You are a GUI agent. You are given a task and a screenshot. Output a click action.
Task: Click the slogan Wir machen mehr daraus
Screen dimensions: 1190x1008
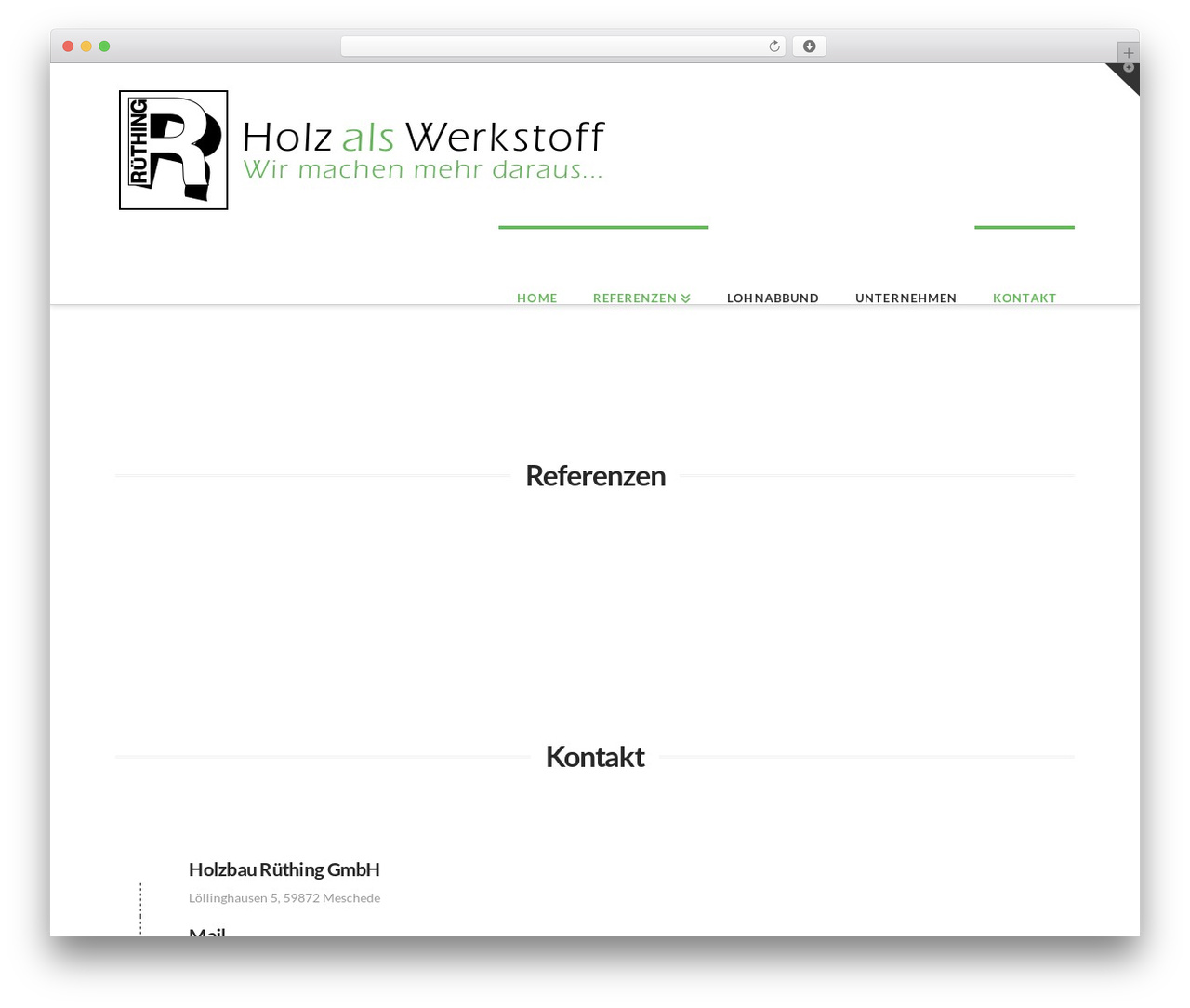click(423, 169)
